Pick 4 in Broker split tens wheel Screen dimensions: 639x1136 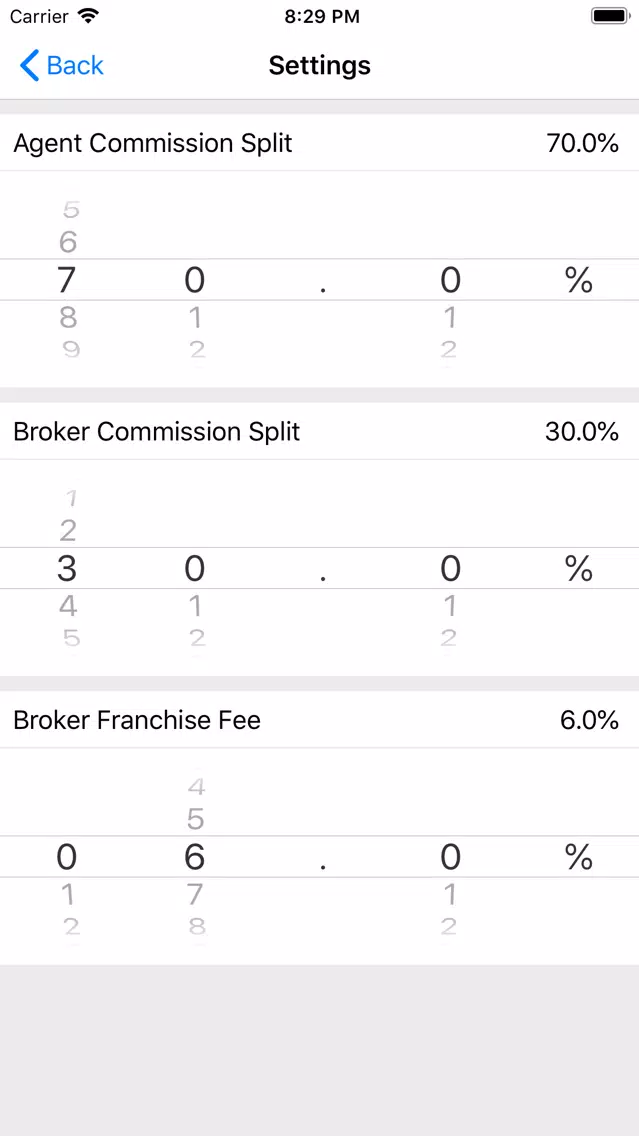68,606
